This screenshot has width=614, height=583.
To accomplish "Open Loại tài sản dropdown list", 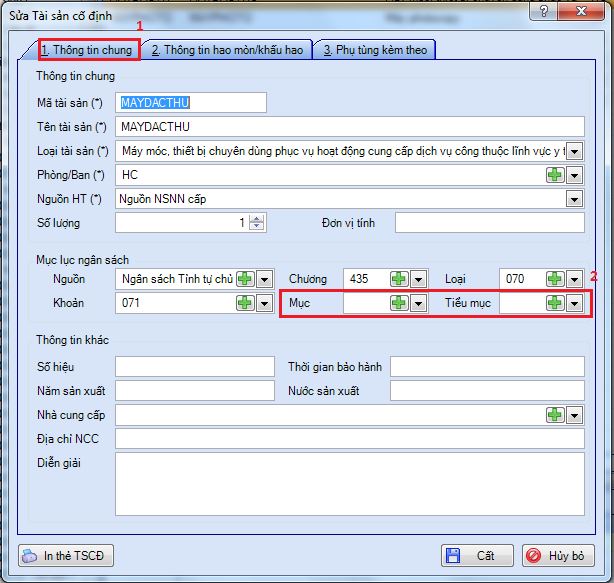I will (x=574, y=151).
